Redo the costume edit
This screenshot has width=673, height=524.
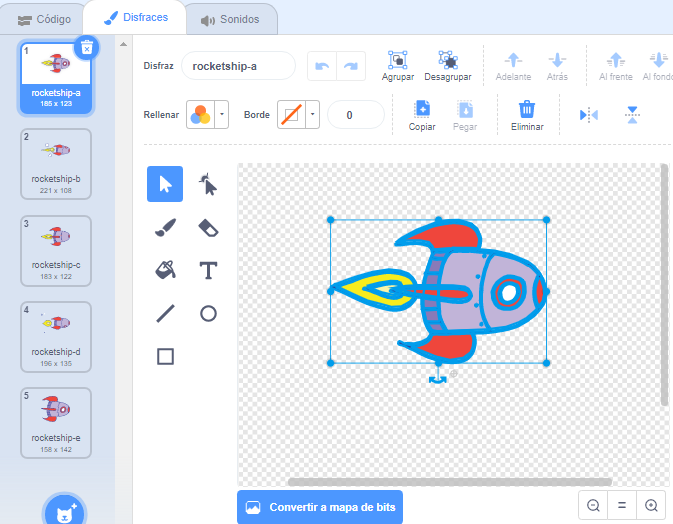click(351, 66)
